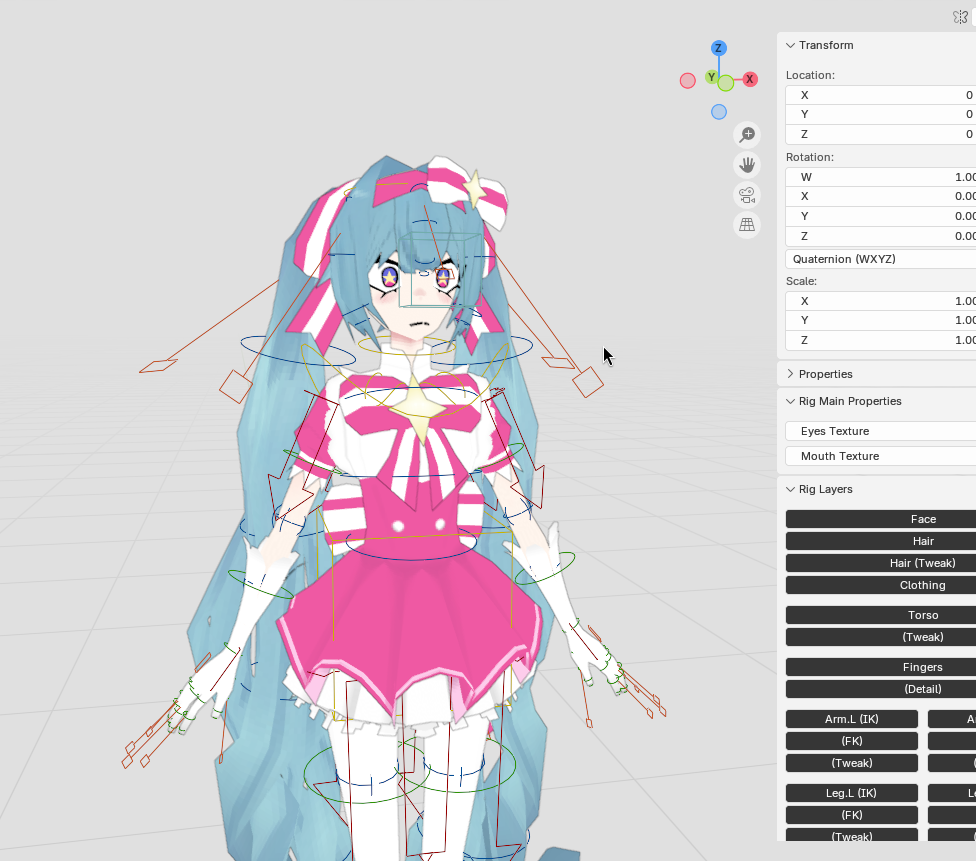Click the negative Y axis circle
The height and width of the screenshot is (861, 976).
(726, 83)
